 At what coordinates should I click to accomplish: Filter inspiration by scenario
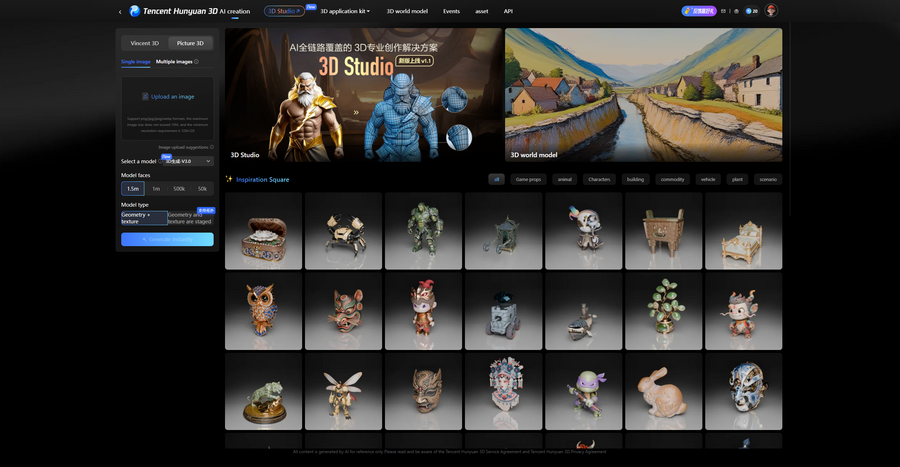click(x=768, y=180)
